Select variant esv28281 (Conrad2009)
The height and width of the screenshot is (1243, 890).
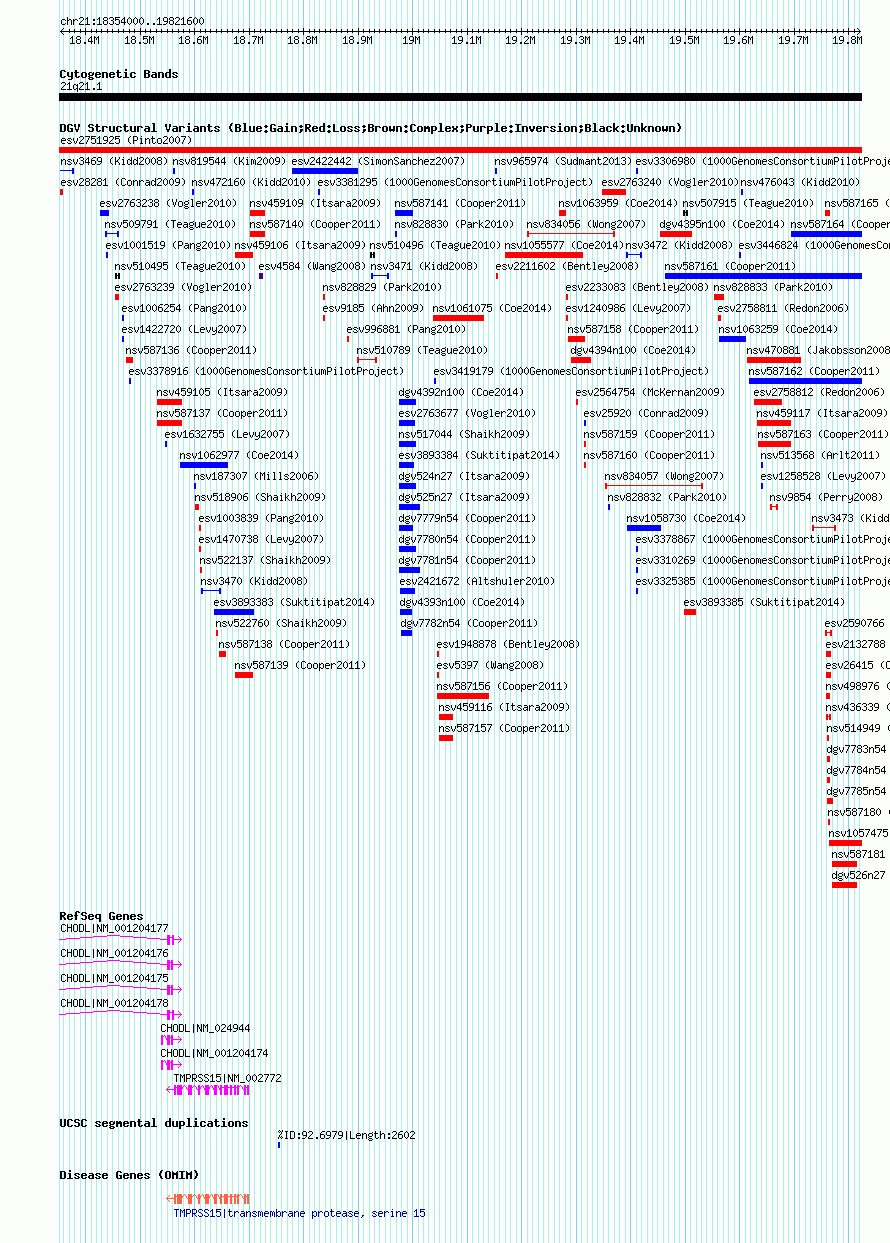click(x=123, y=182)
